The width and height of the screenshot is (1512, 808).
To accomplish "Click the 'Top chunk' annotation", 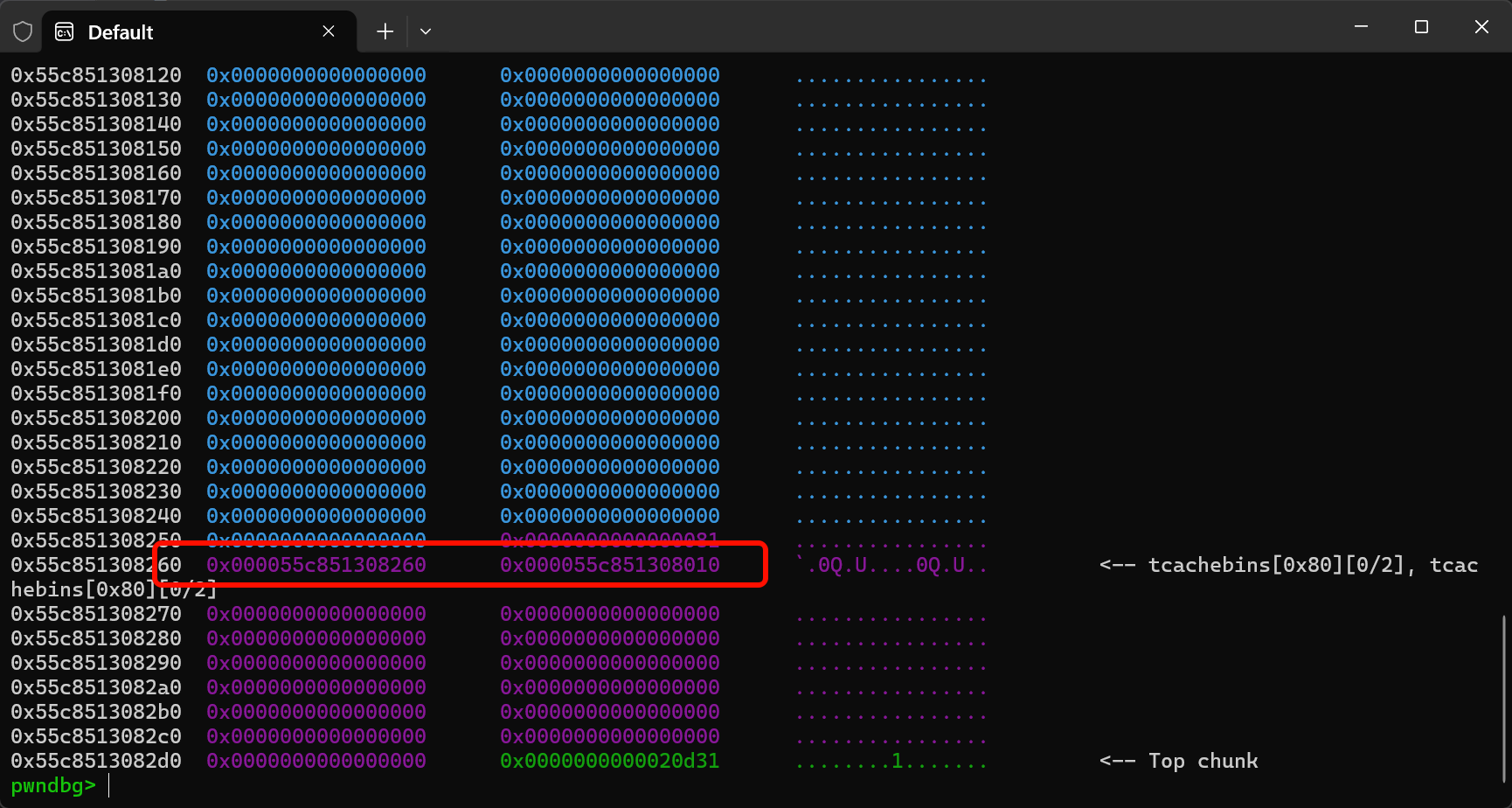I will coord(1203,761).
